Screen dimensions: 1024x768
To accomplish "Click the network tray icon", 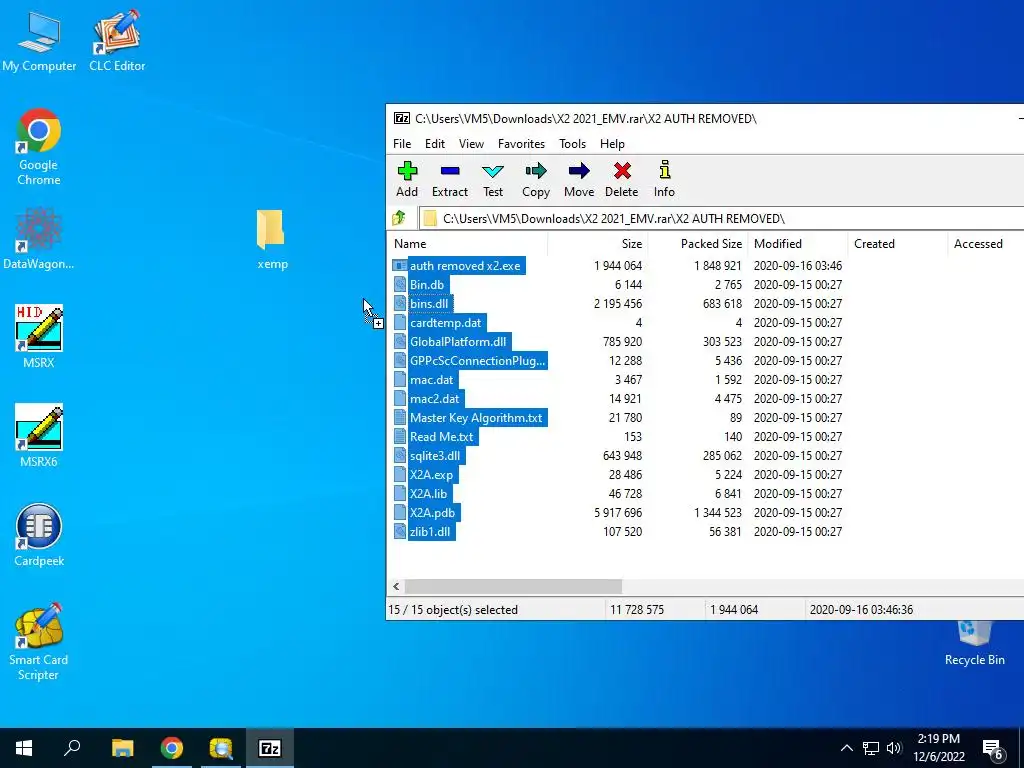I will [871, 748].
